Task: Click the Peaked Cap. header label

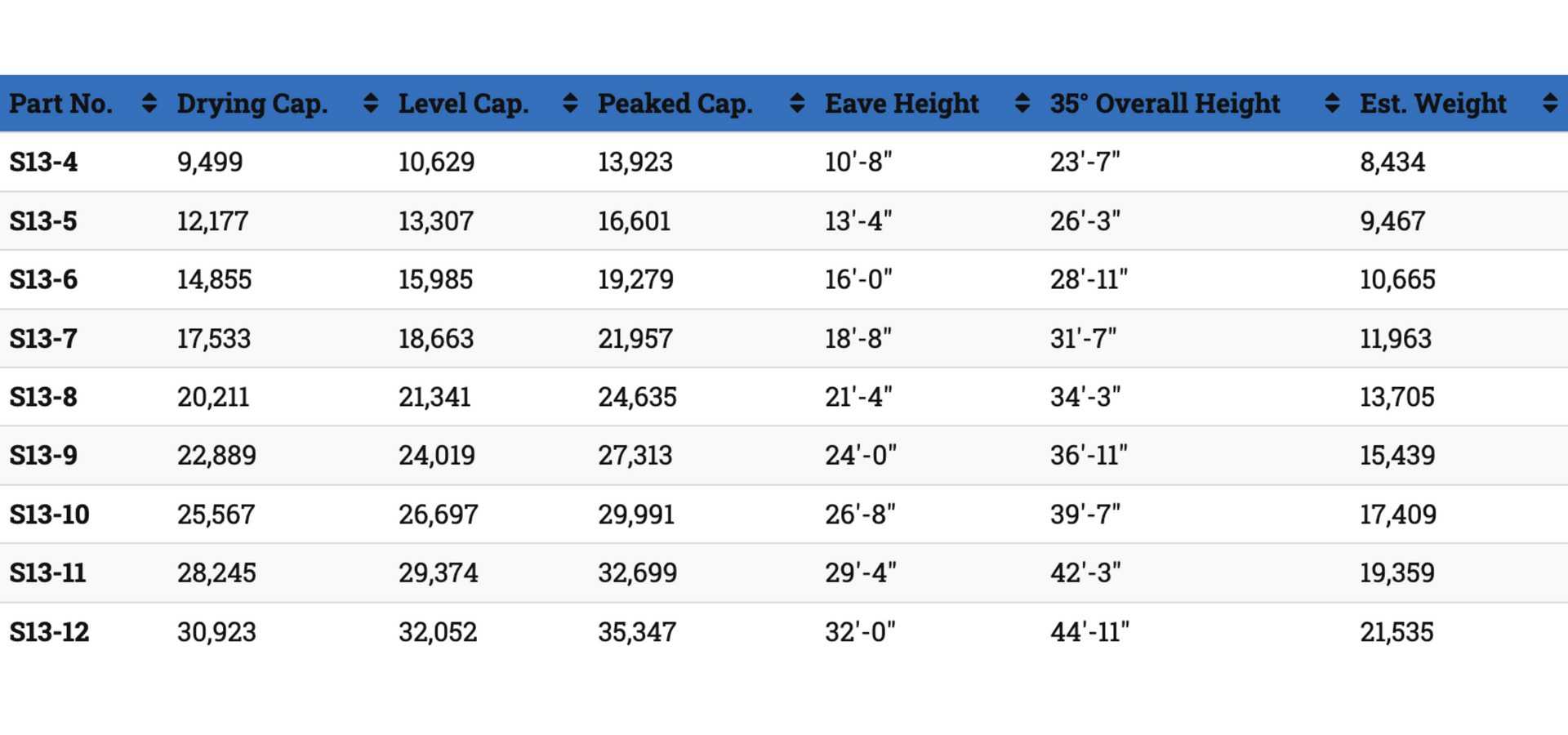Action: [675, 104]
